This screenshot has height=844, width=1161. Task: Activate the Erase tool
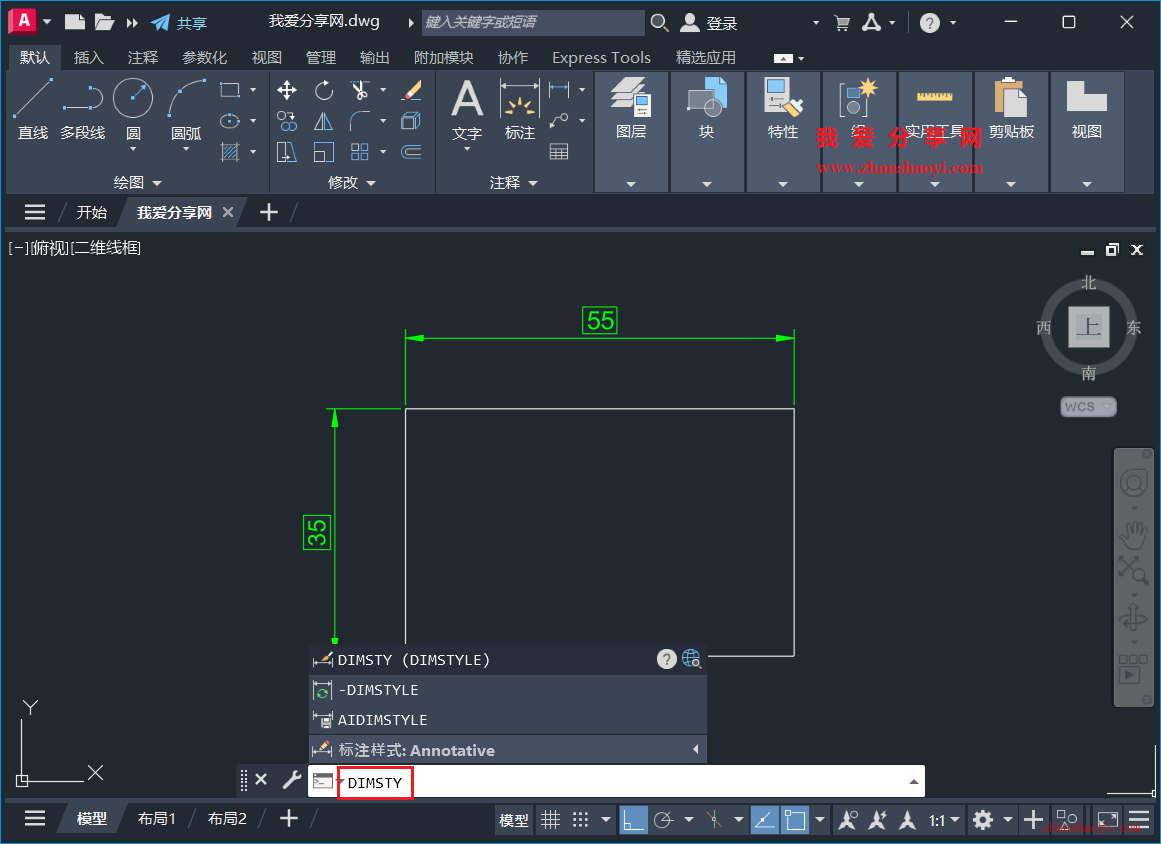tap(412, 90)
